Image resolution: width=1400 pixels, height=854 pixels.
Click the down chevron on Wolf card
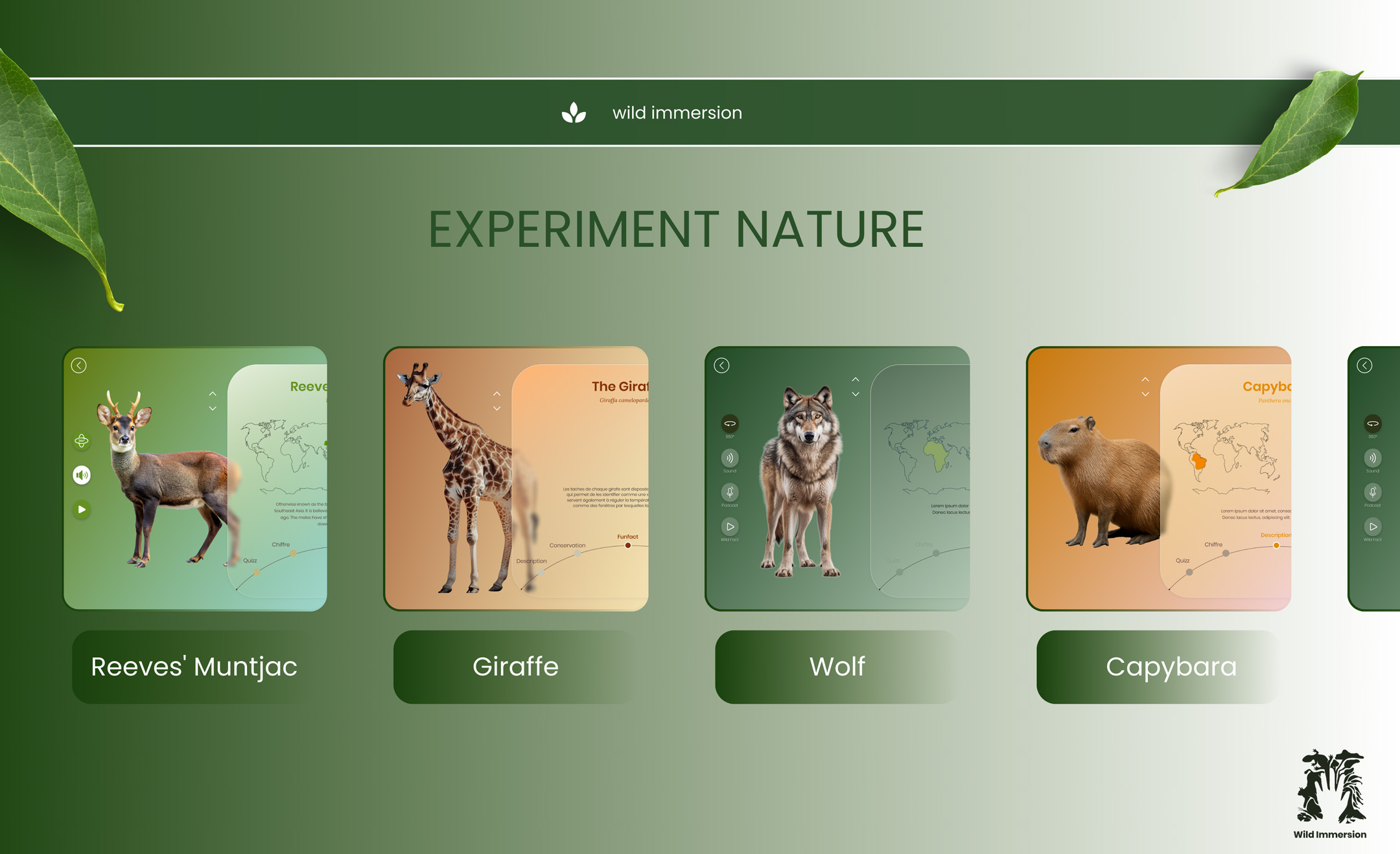[x=856, y=394]
